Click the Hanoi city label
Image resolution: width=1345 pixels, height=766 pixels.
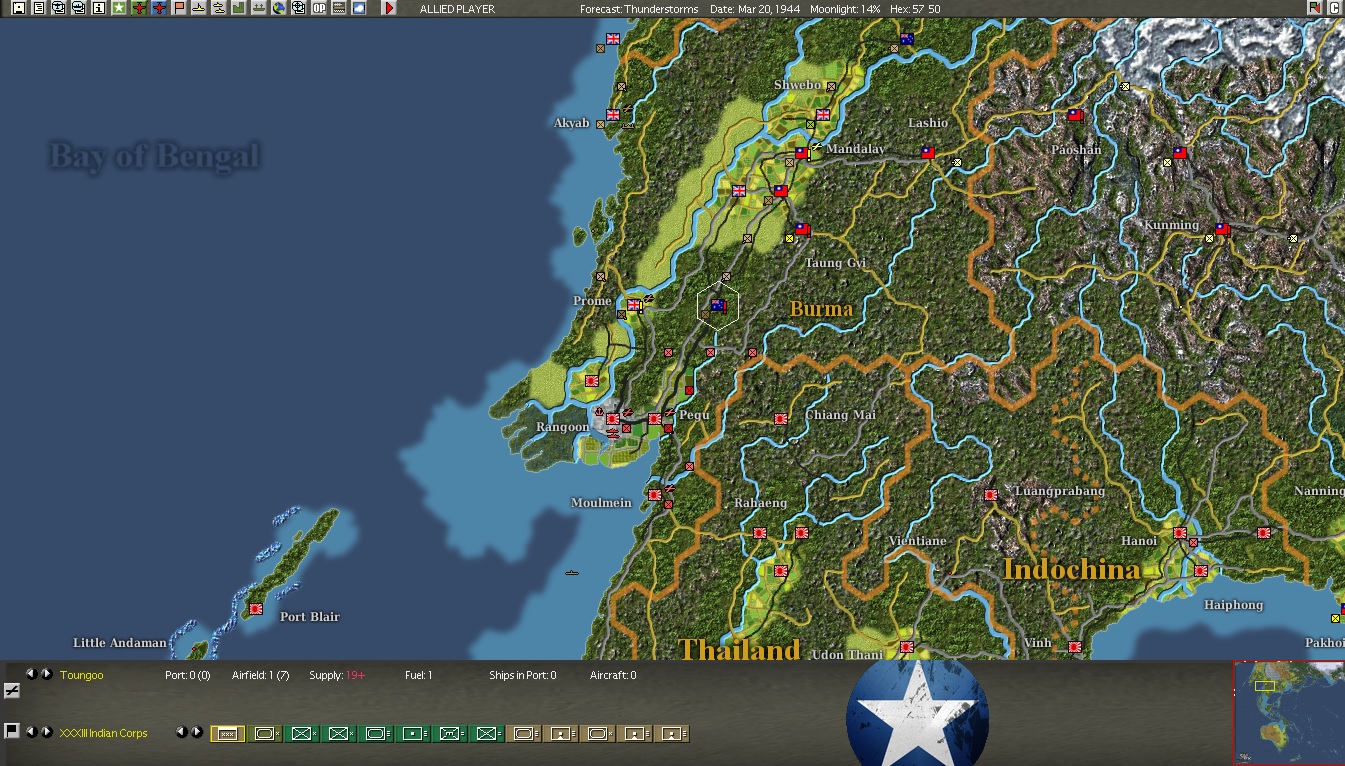pyautogui.click(x=1139, y=541)
